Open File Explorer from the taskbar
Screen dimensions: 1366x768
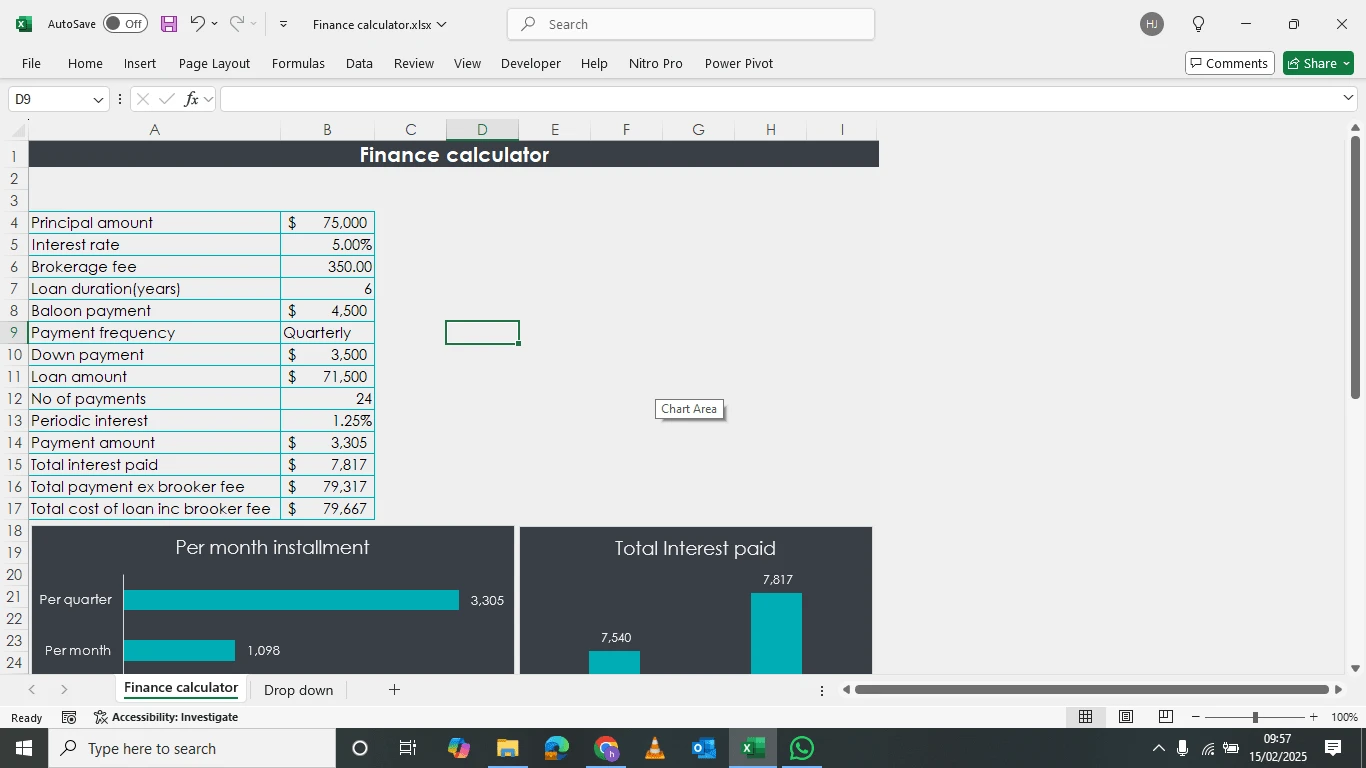(x=508, y=748)
